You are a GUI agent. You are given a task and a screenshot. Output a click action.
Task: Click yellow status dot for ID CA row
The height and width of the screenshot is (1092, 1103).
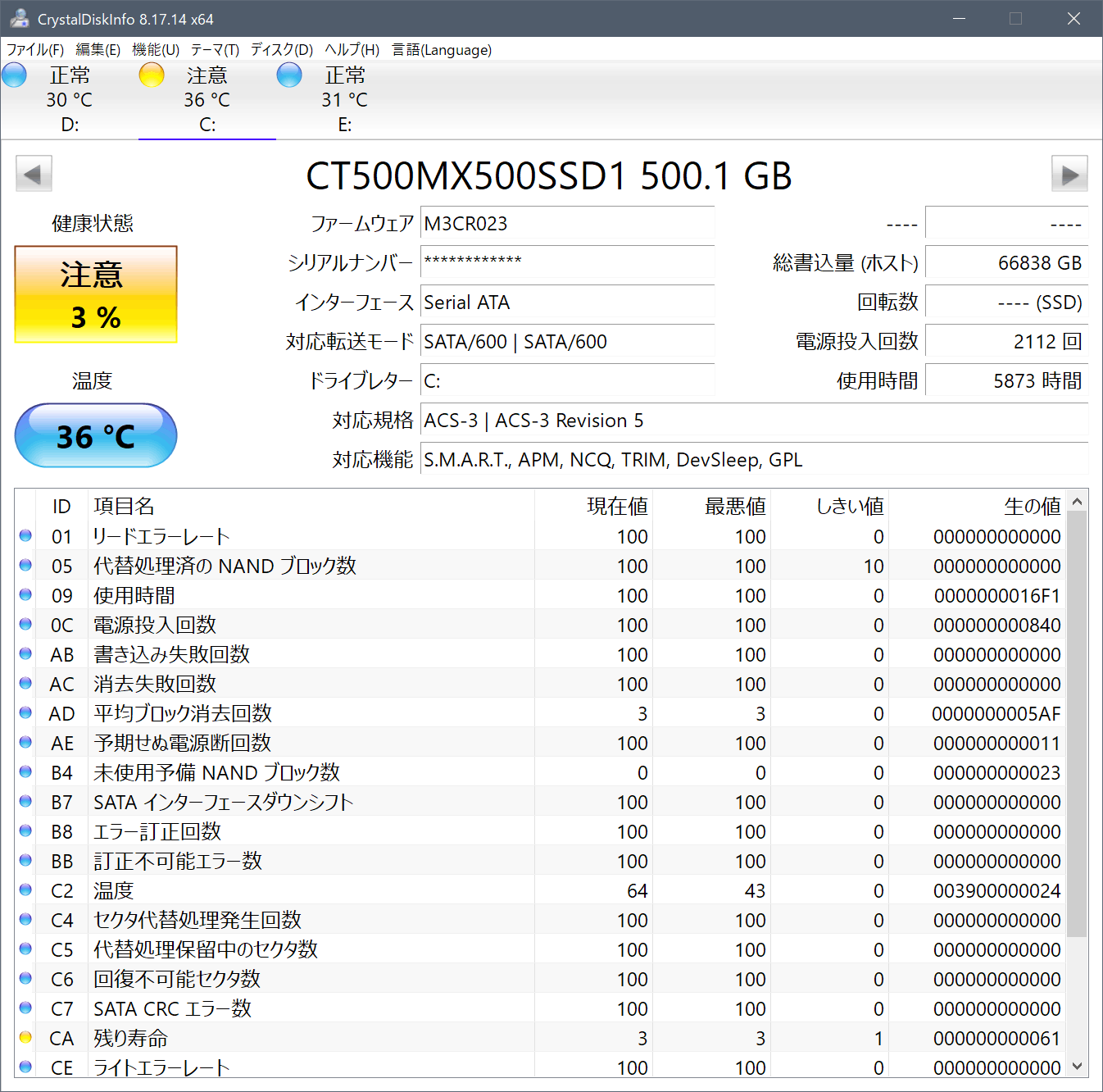pos(25,1038)
